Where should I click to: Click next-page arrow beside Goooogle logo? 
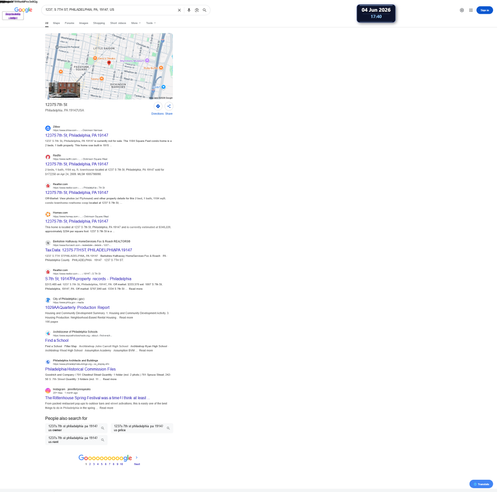(137, 459)
